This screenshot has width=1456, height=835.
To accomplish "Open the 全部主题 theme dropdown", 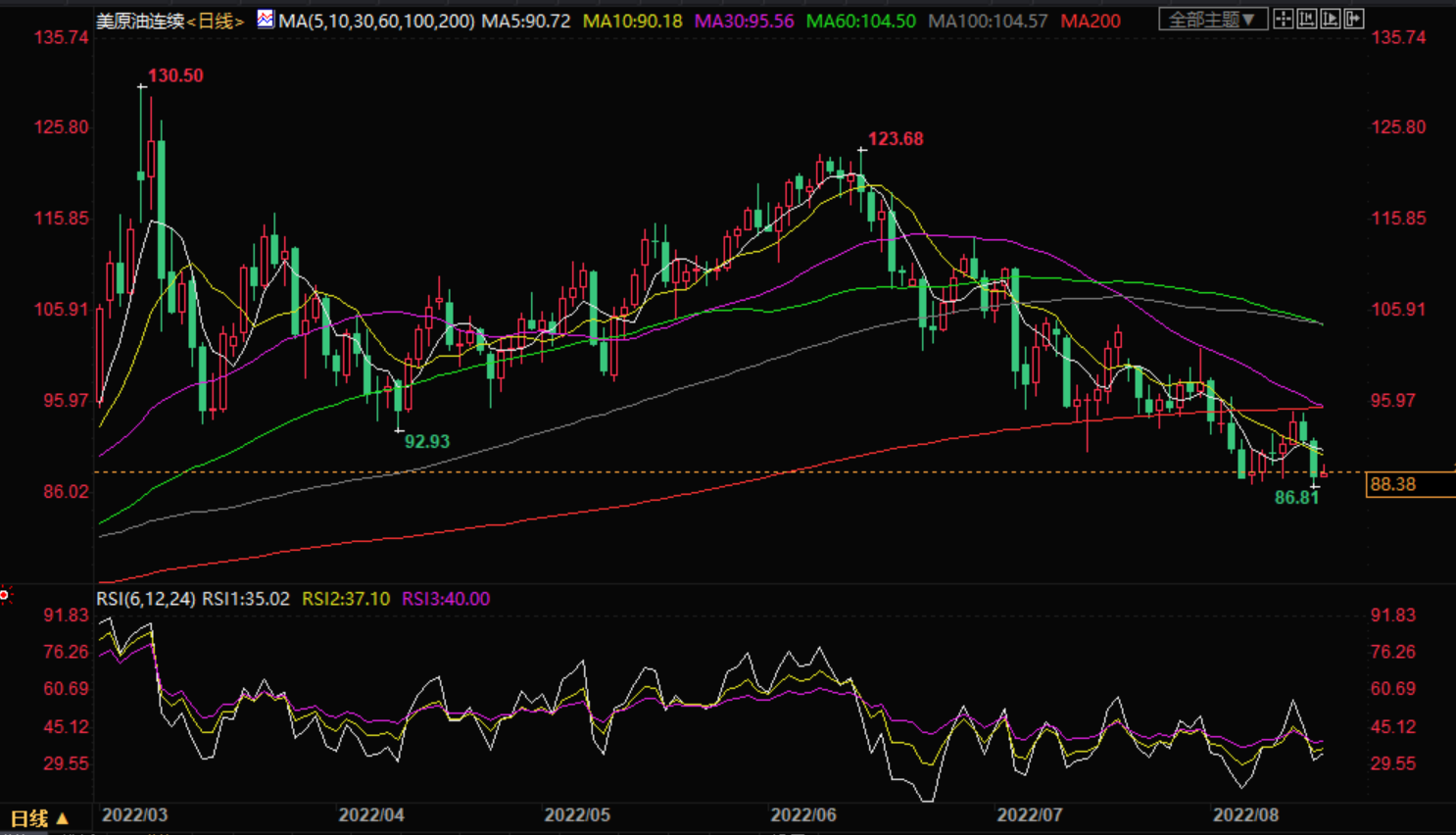I will (x=1212, y=19).
